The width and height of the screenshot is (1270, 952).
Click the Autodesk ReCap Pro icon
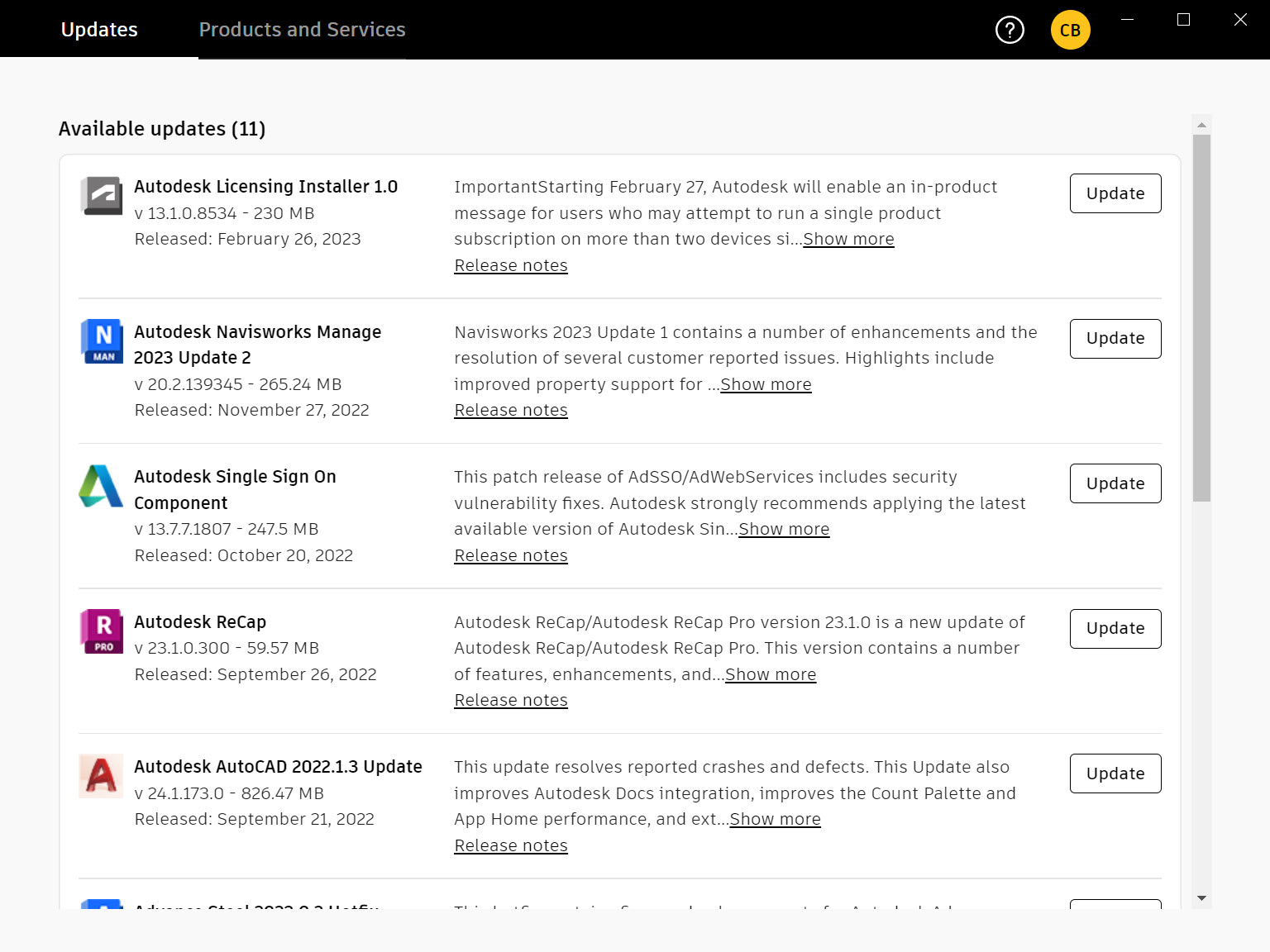(102, 631)
